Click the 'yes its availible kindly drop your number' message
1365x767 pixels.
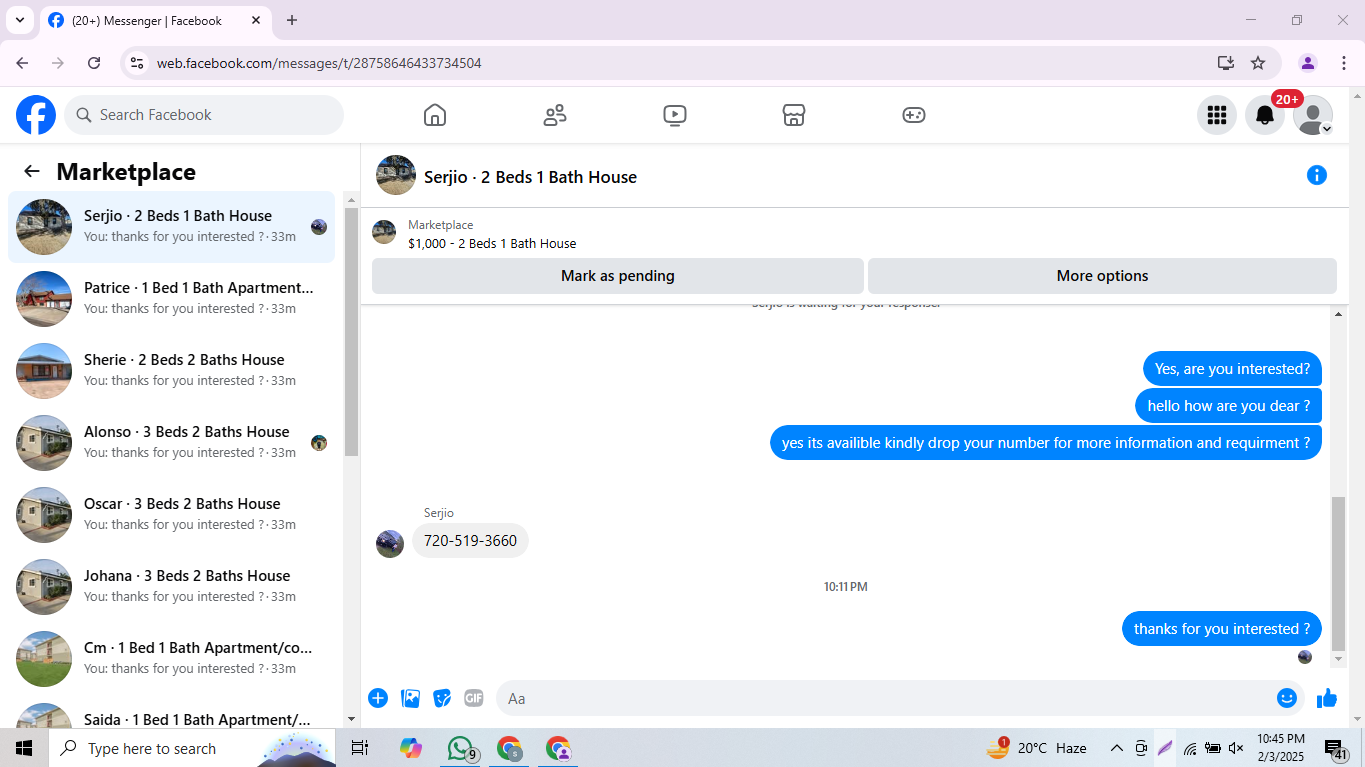1046,443
